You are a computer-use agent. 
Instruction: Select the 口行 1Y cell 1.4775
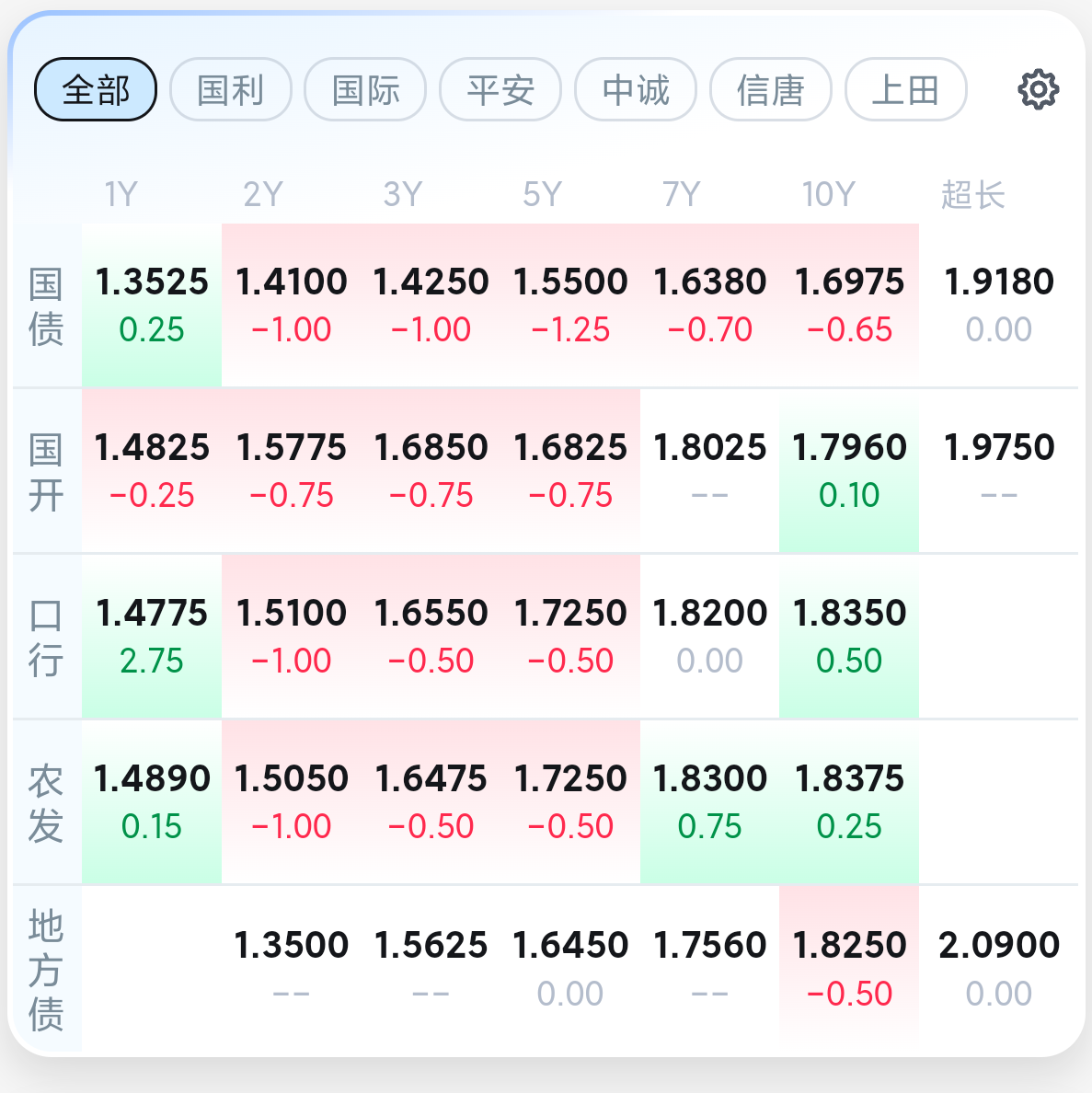(152, 637)
